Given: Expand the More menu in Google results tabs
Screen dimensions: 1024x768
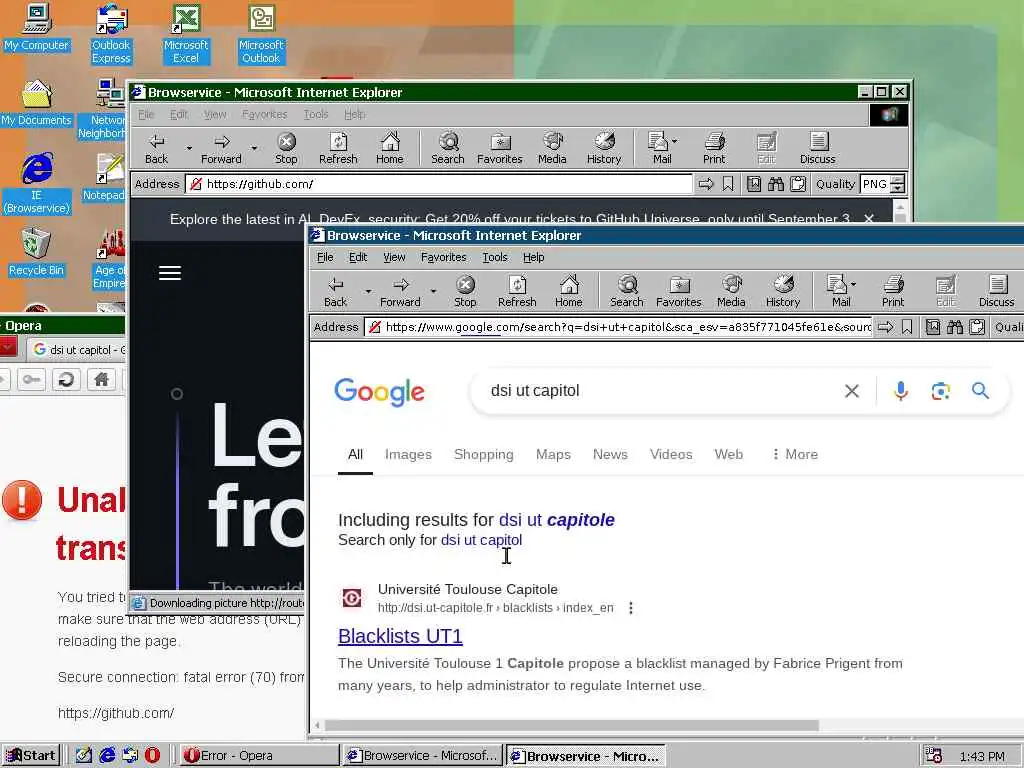Looking at the screenshot, I should click(794, 454).
